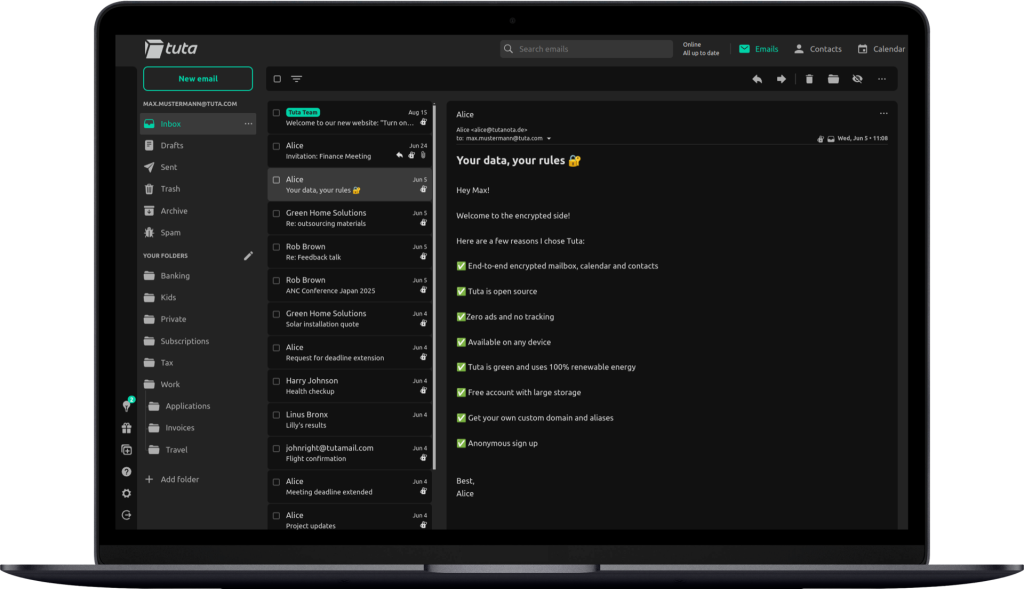Move the email using the toolbar folder icon
The height and width of the screenshot is (589, 1024).
tap(833, 79)
